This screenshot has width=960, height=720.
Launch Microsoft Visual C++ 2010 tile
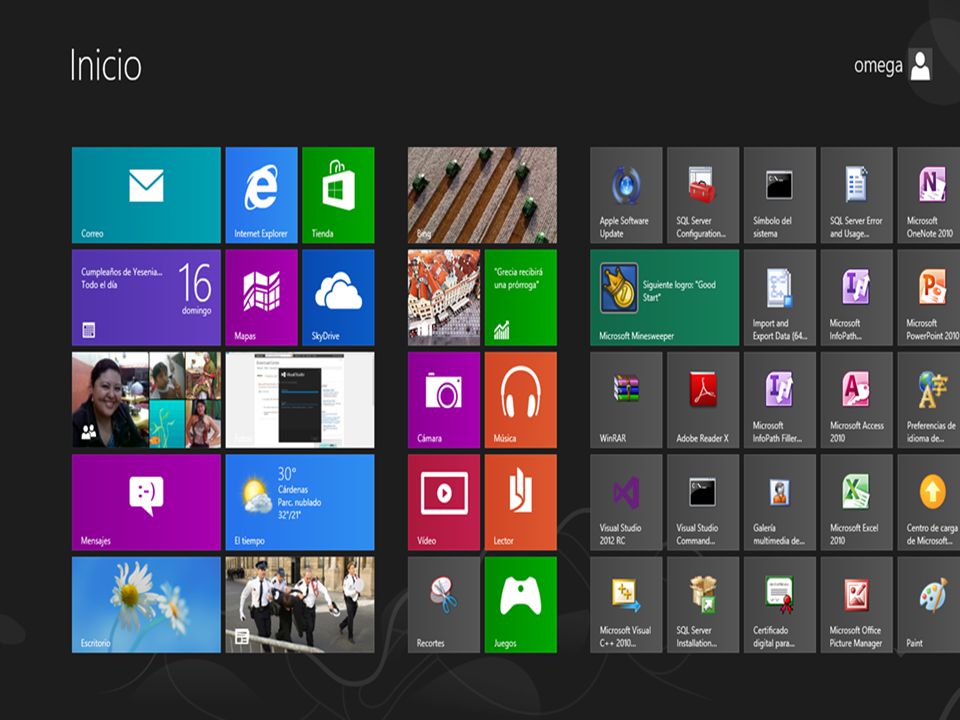(x=626, y=604)
